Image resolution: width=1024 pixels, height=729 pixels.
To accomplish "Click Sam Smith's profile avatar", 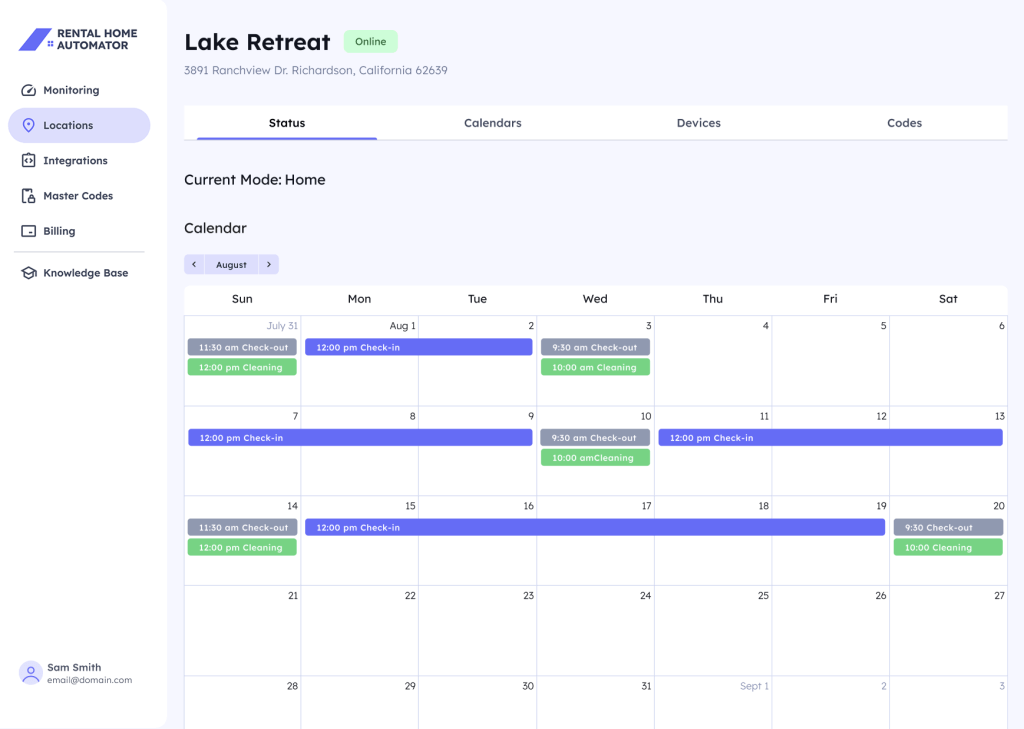I will [30, 673].
